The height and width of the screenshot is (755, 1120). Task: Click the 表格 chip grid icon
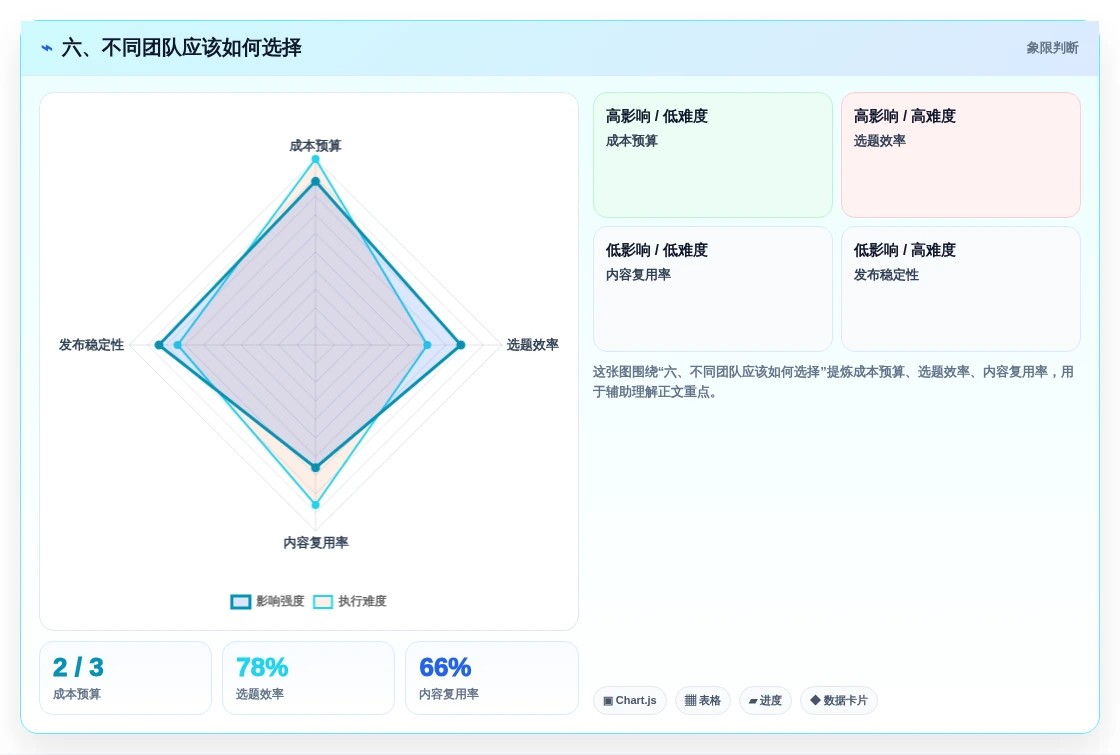click(690, 701)
